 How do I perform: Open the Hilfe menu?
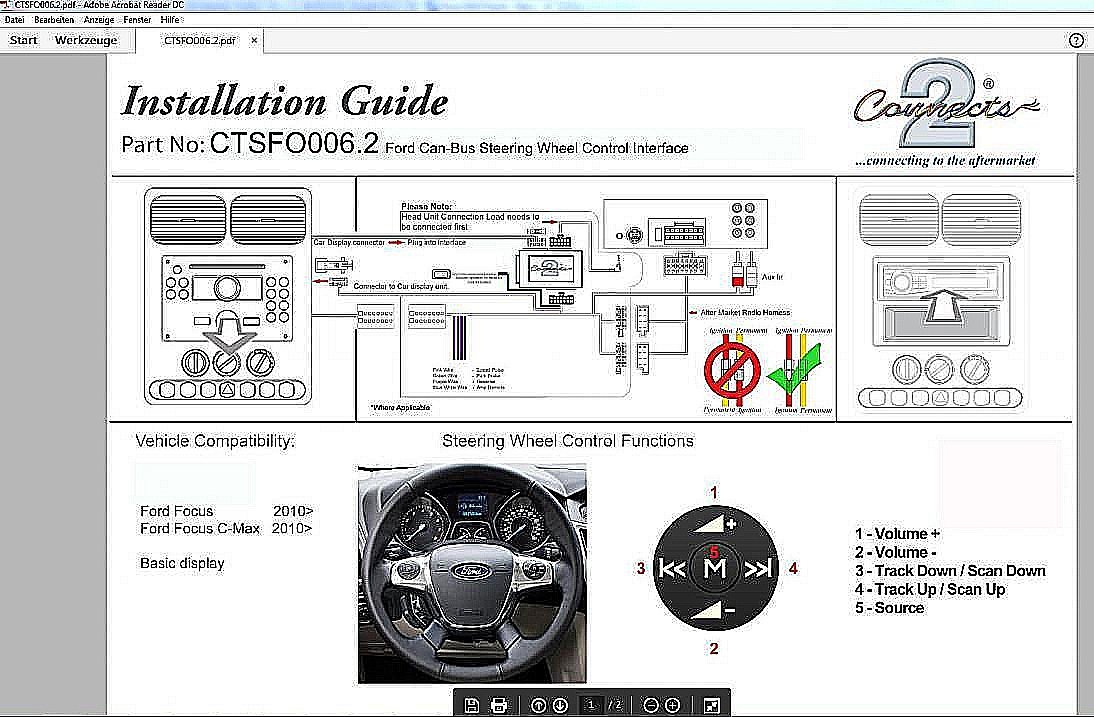(170, 20)
